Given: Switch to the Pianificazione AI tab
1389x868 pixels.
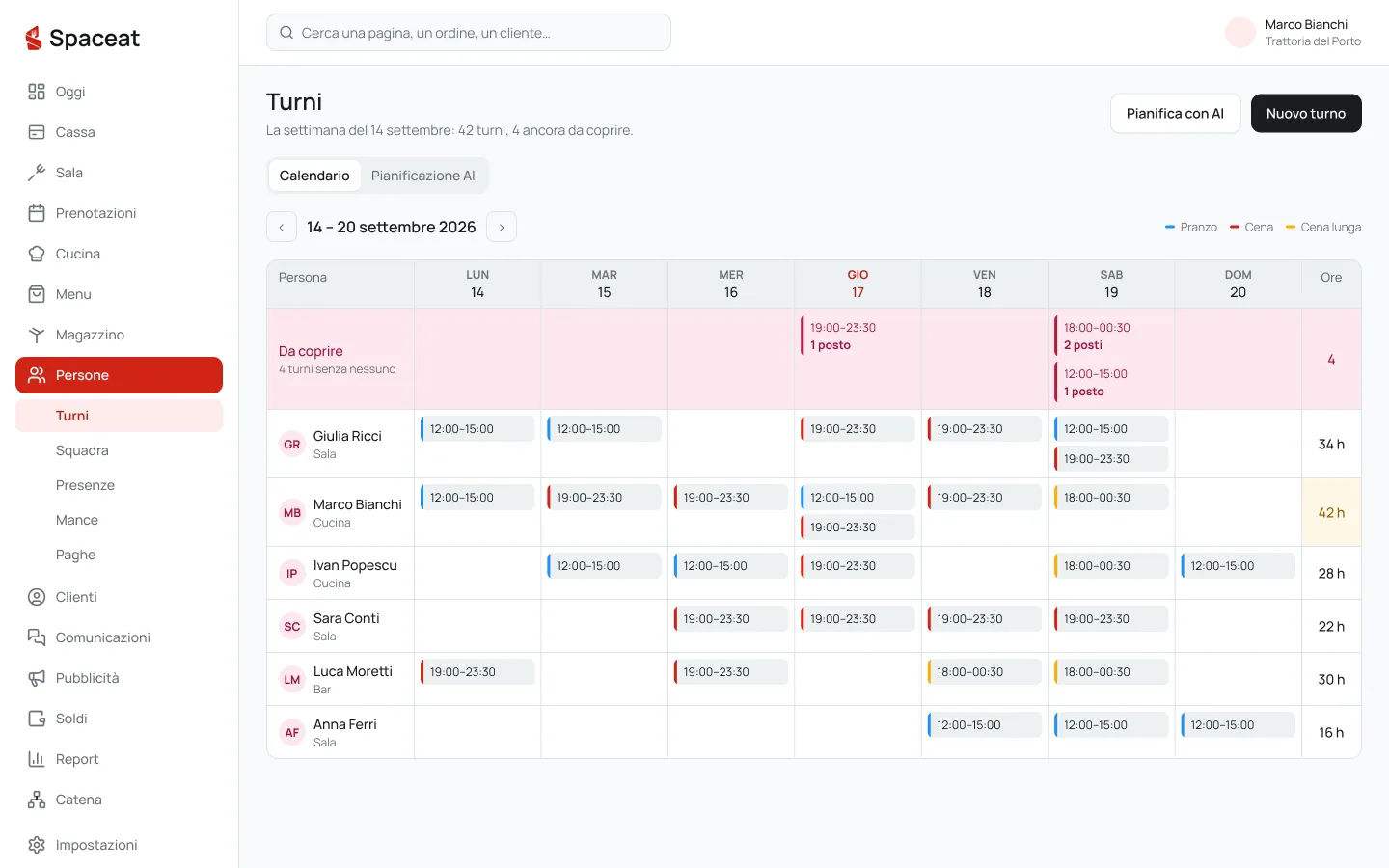Looking at the screenshot, I should (422, 176).
